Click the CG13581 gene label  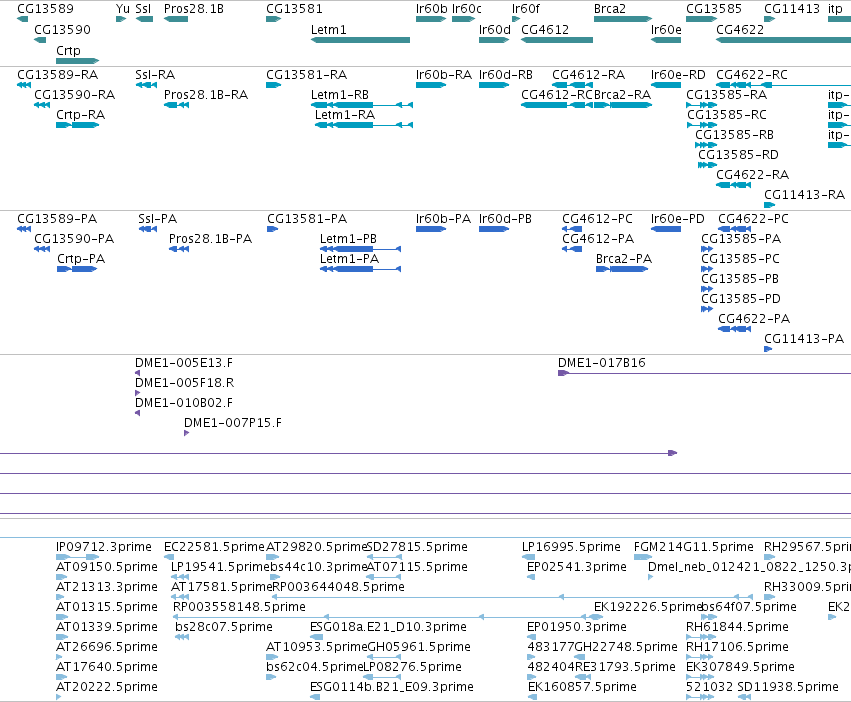point(294,9)
